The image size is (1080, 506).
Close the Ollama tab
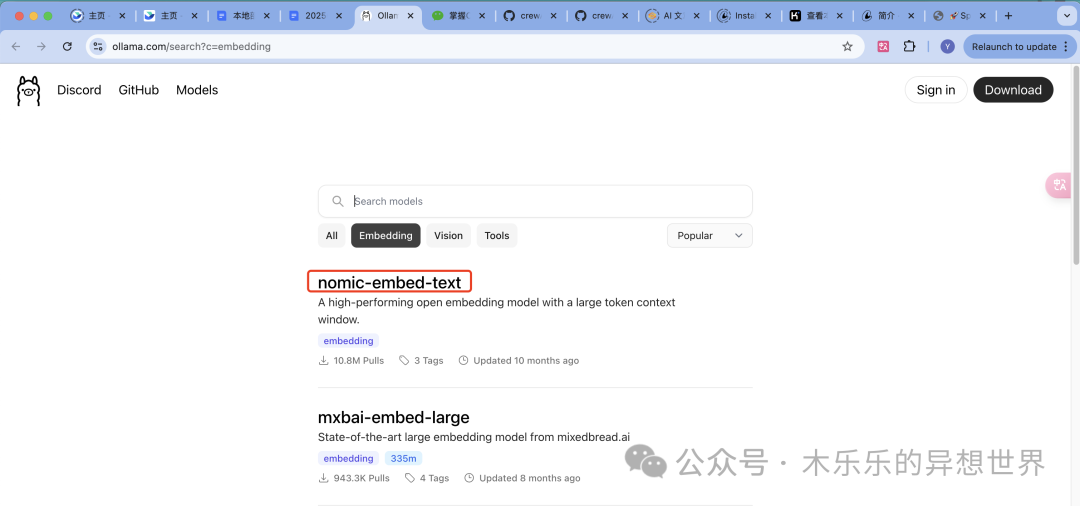pyautogui.click(x=410, y=16)
